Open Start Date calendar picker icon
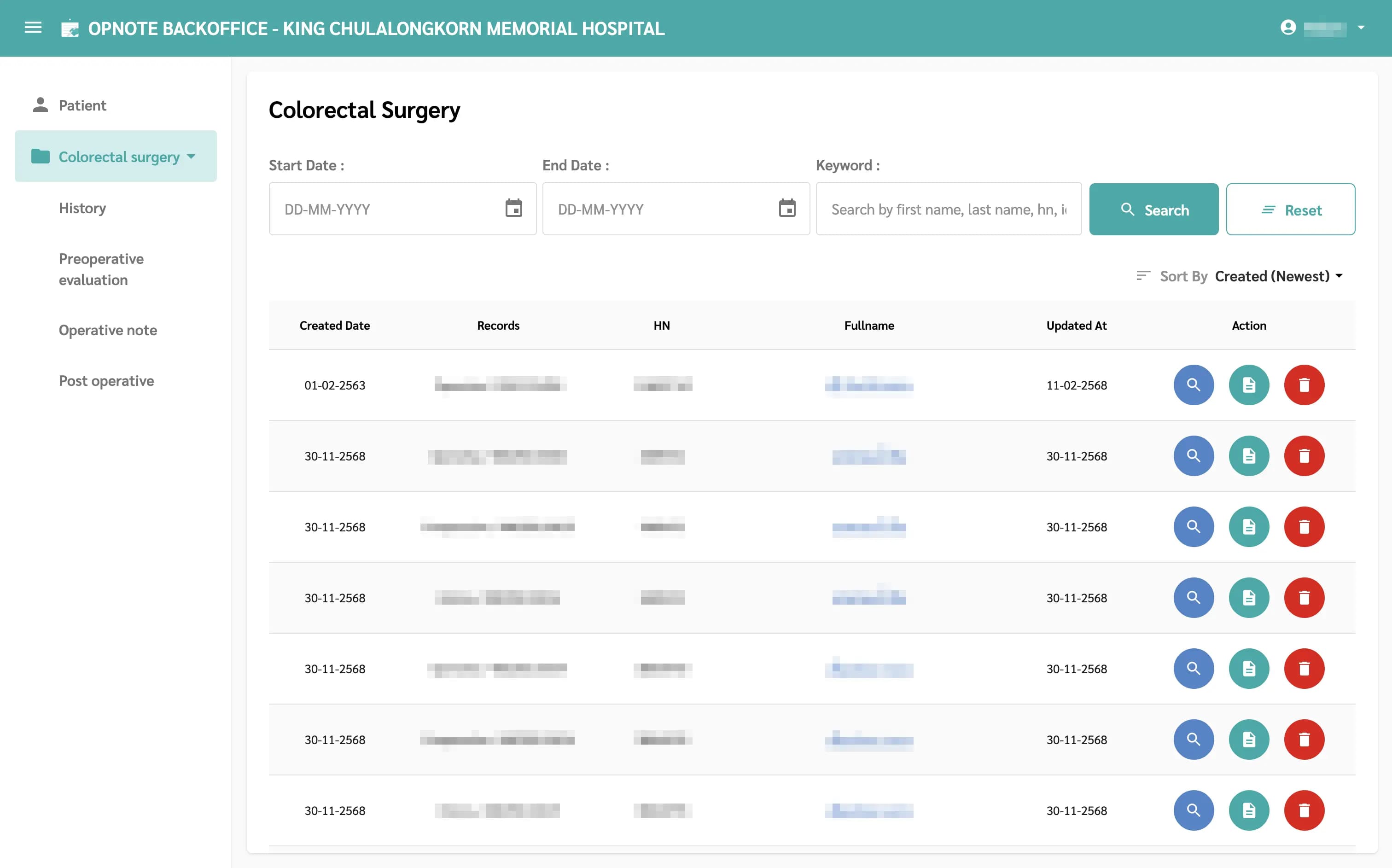Image resolution: width=1392 pixels, height=868 pixels. 513,209
